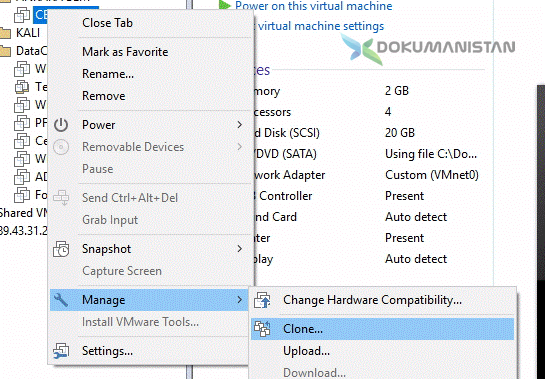Select the PF virtual machine entry

(41, 123)
